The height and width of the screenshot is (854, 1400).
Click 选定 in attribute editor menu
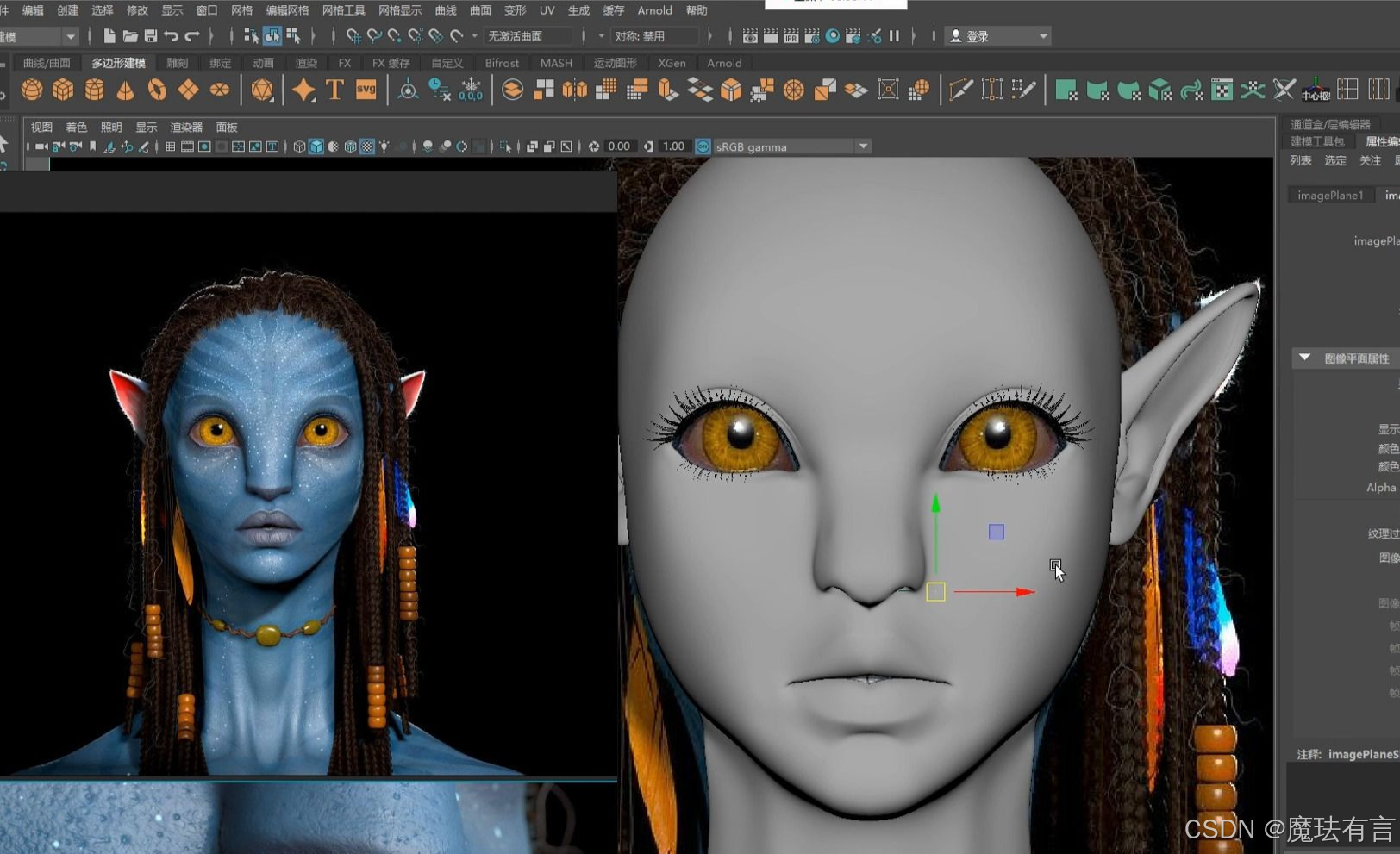(1335, 160)
